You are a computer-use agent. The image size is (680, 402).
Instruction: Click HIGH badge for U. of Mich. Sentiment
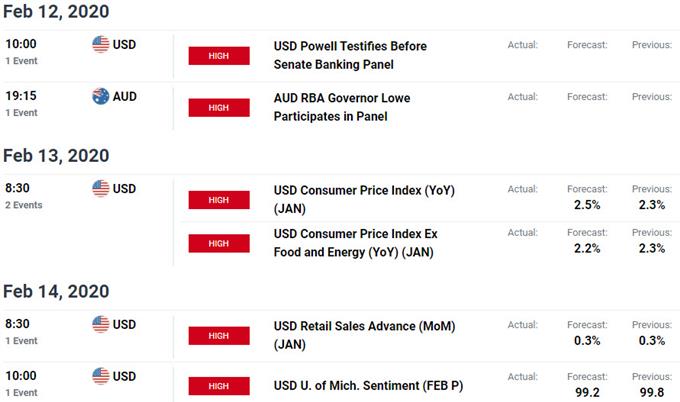pyautogui.click(x=219, y=386)
